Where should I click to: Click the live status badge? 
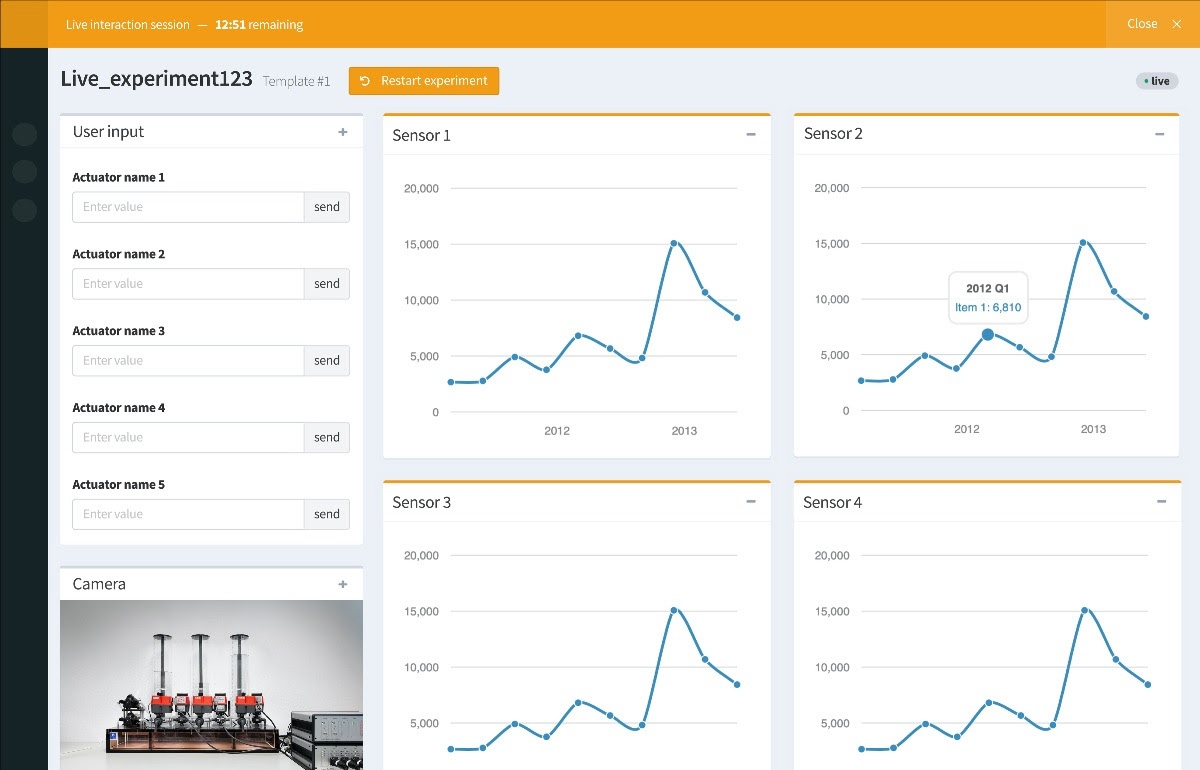pos(1157,81)
